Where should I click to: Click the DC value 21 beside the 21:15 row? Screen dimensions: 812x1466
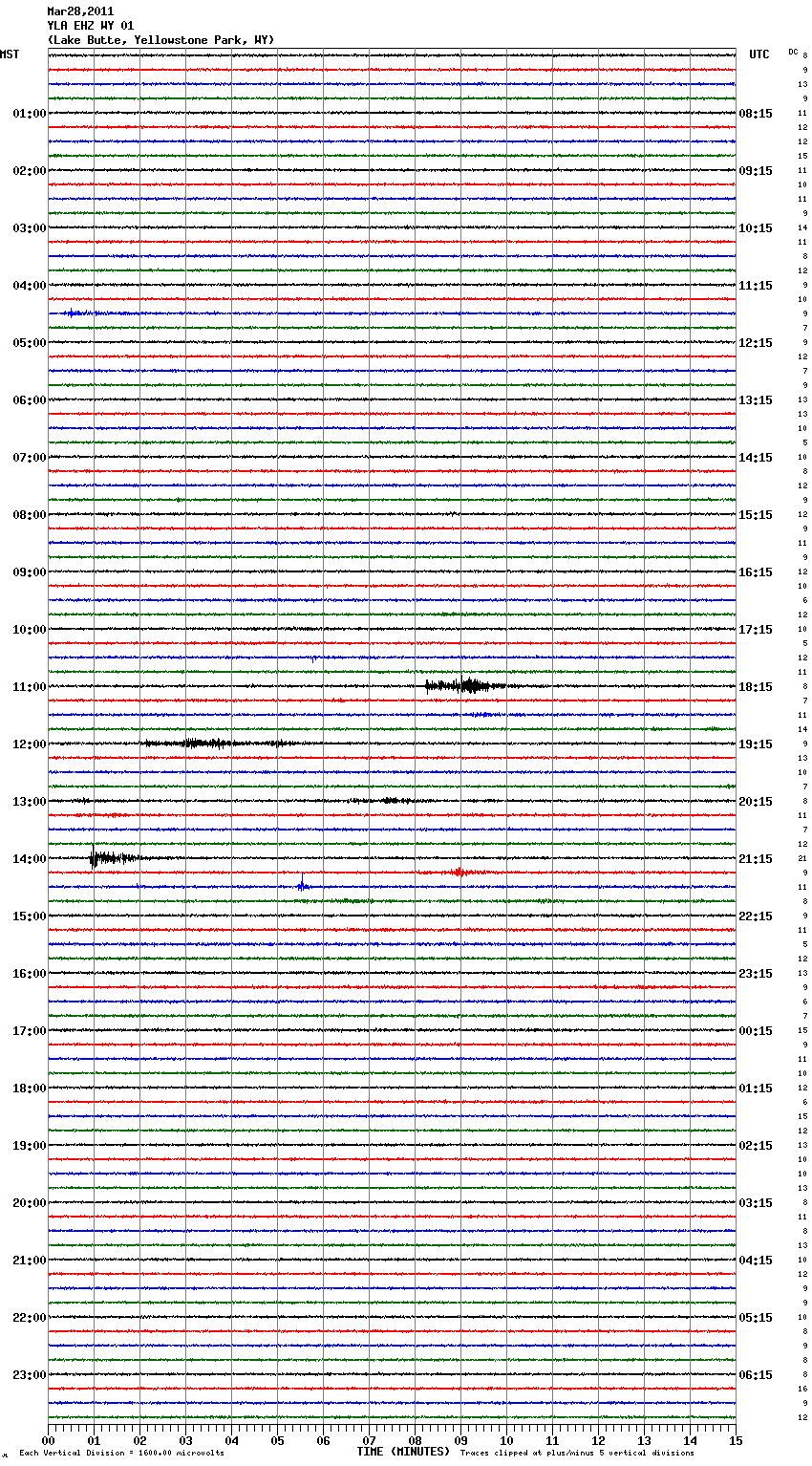tap(803, 859)
